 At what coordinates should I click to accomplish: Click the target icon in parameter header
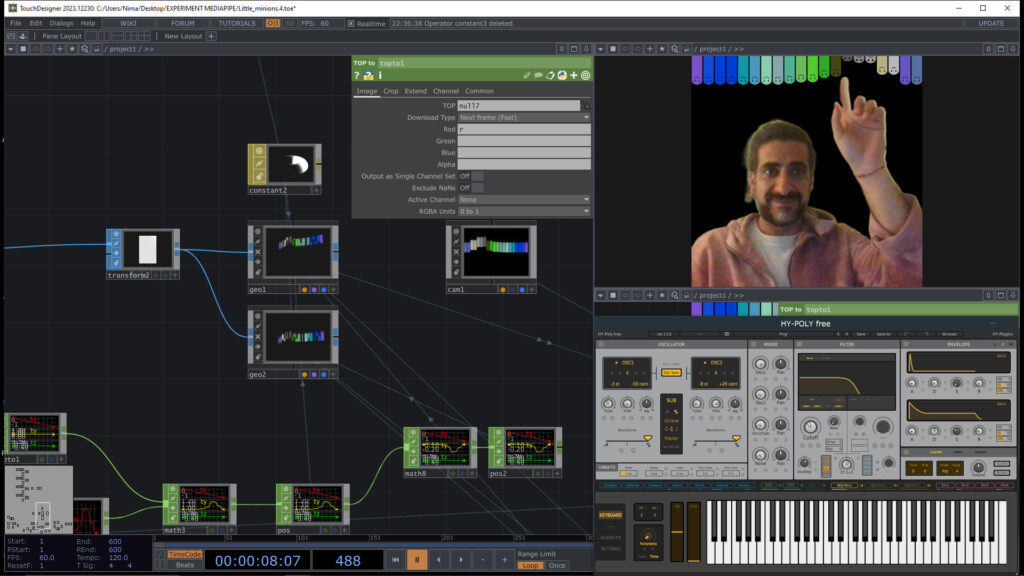point(586,75)
